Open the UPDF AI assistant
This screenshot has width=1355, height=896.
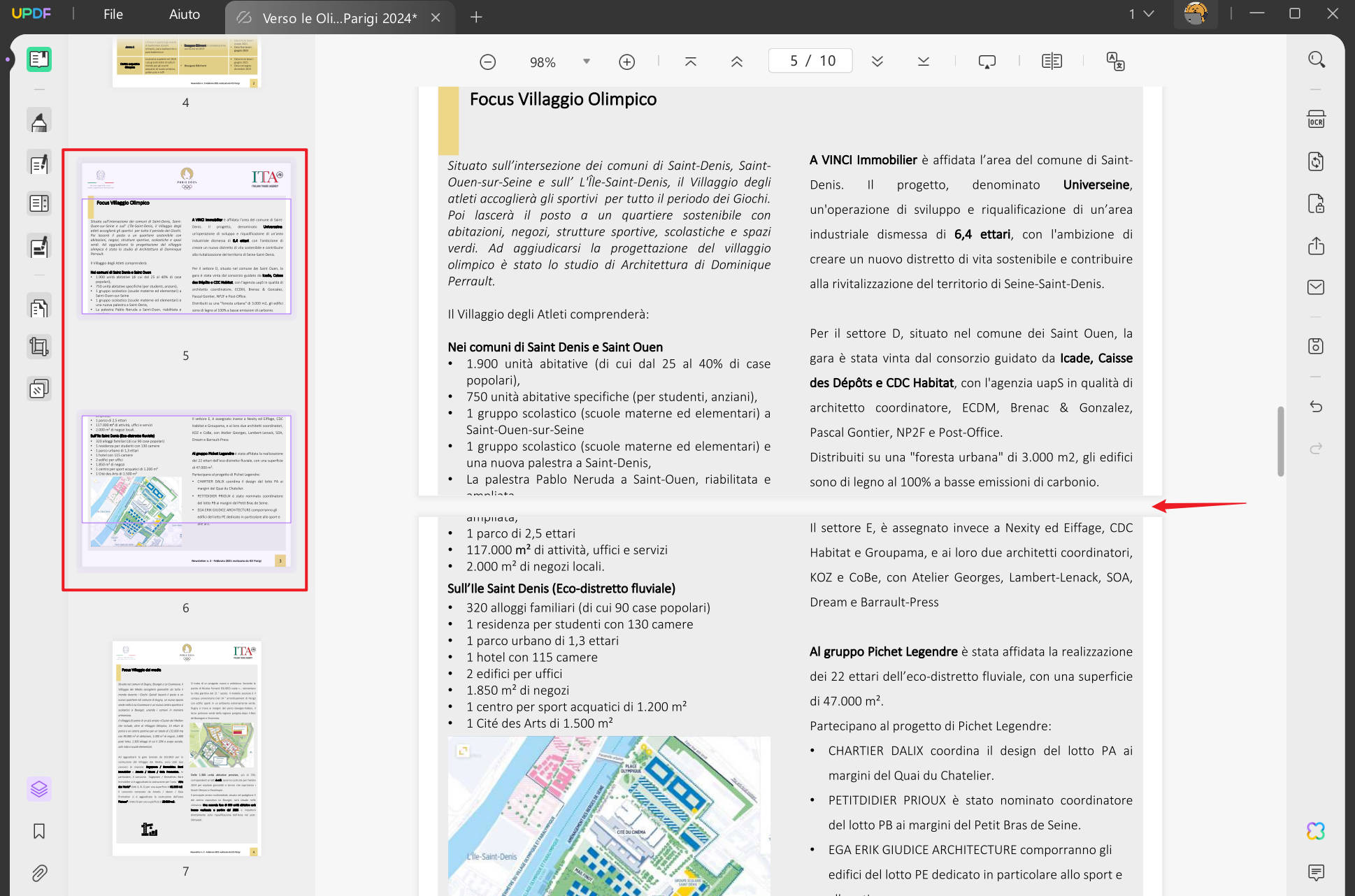click(x=1317, y=831)
